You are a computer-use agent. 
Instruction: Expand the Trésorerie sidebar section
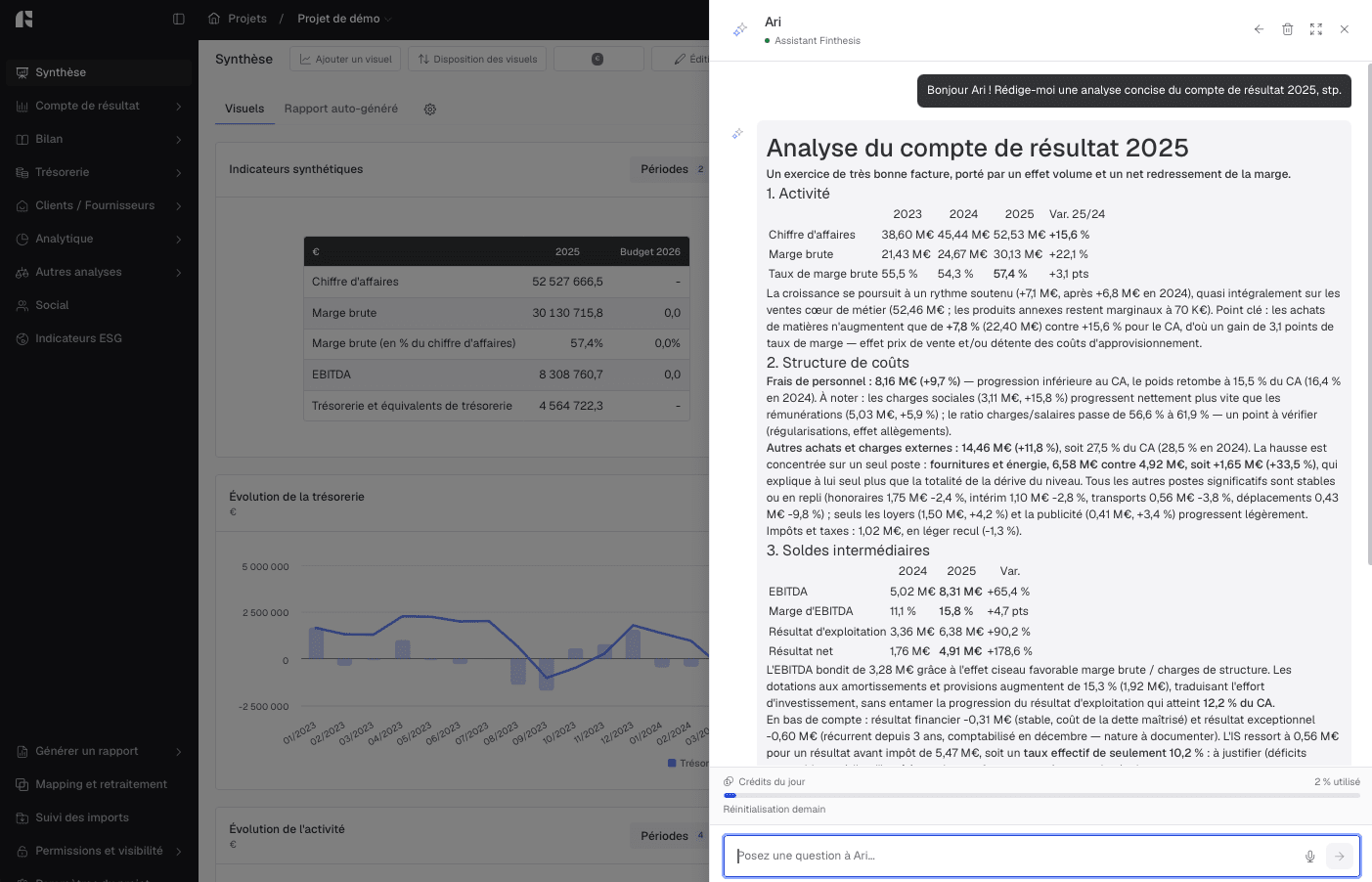click(99, 172)
